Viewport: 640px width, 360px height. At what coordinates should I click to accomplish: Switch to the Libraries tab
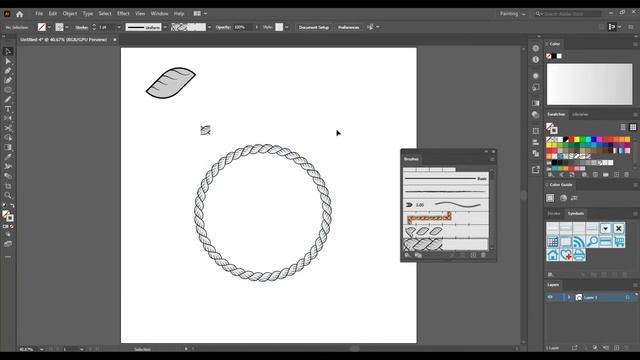[x=580, y=114]
